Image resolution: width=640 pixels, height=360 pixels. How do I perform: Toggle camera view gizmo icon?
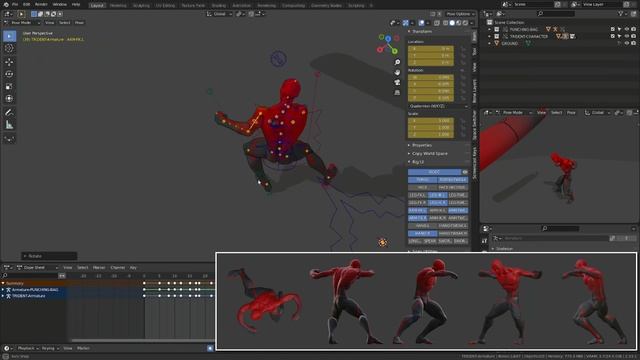coord(397,82)
